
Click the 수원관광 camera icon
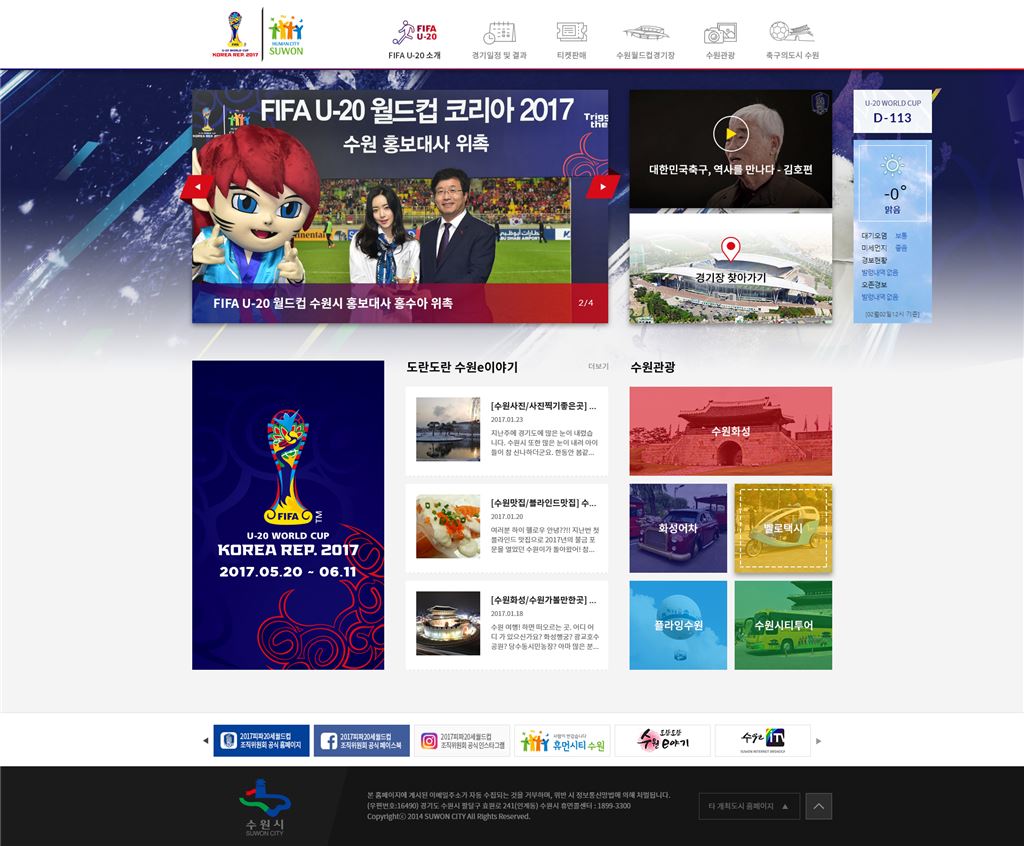click(720, 33)
